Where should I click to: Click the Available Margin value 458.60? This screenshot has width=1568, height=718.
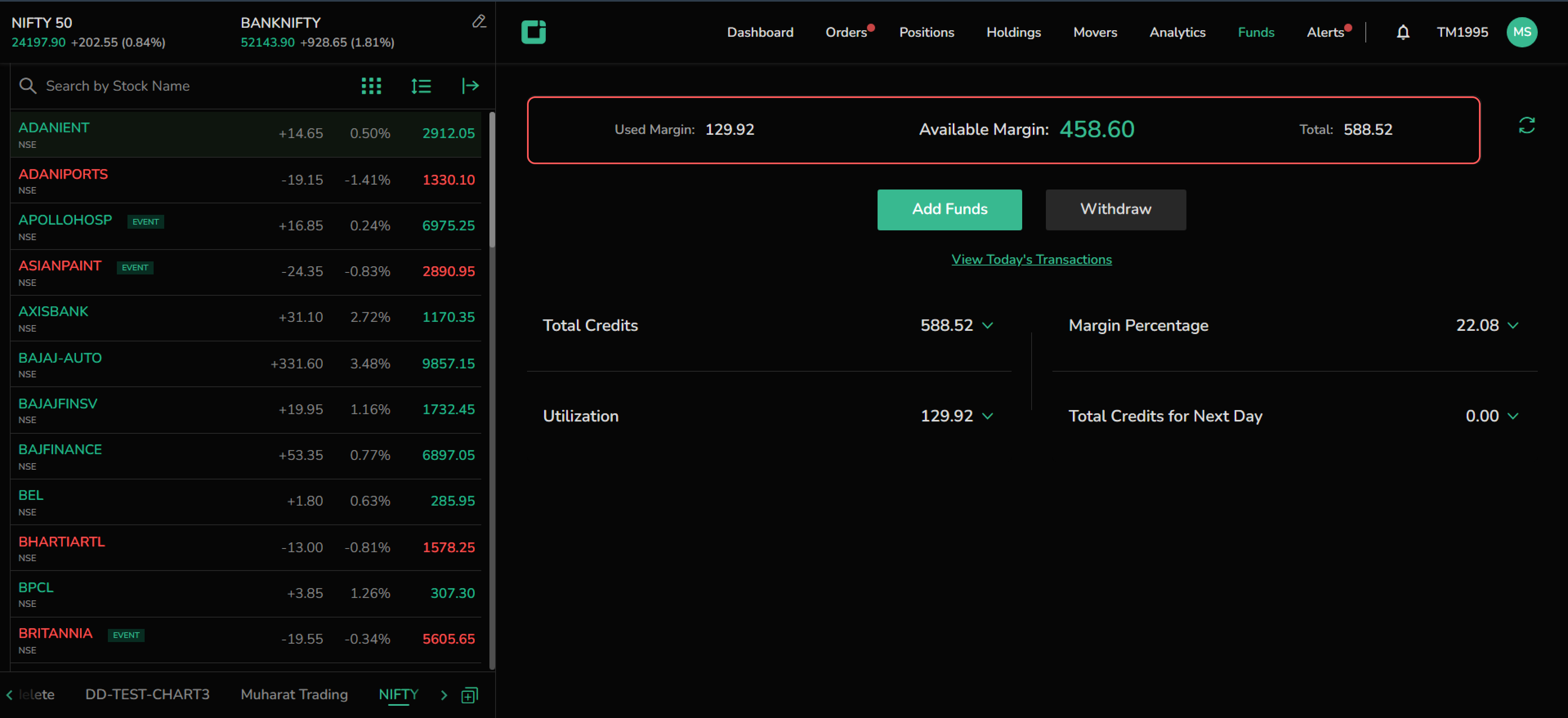(x=1096, y=129)
